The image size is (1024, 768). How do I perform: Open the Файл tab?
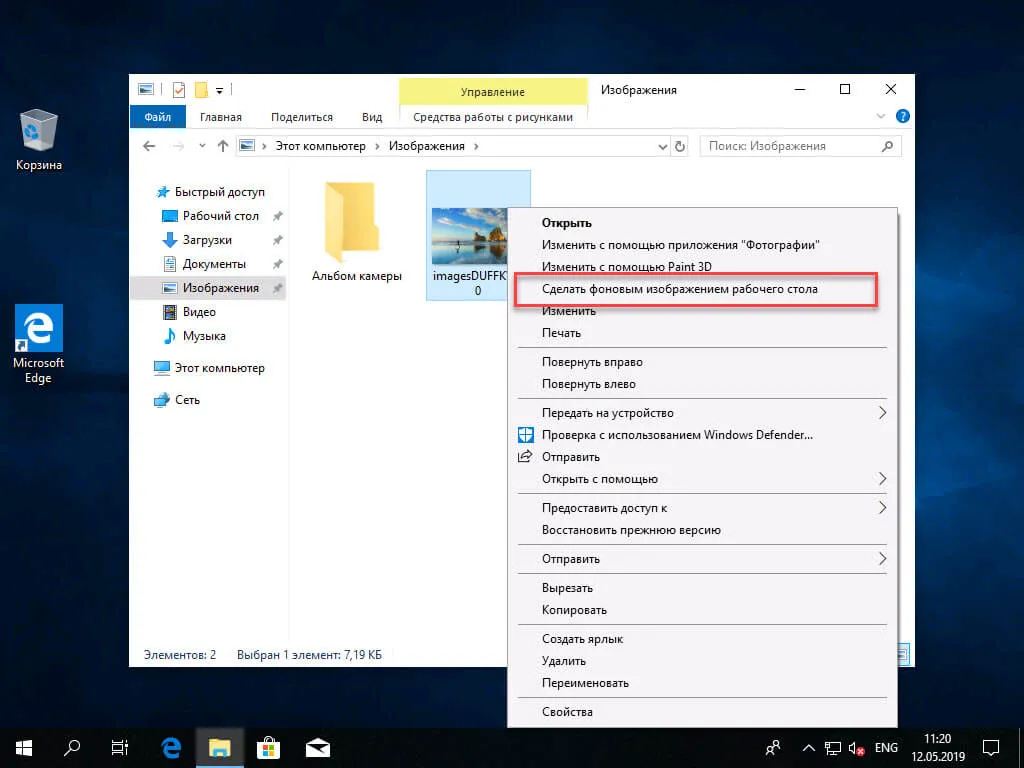(157, 117)
